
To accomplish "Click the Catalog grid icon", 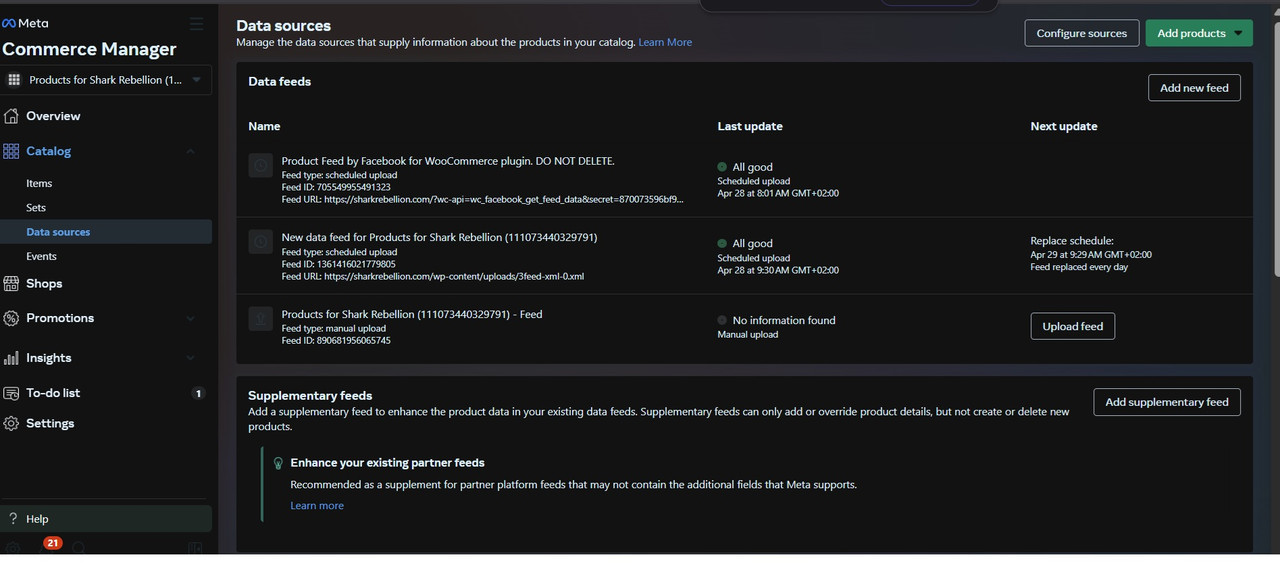I will [x=11, y=151].
